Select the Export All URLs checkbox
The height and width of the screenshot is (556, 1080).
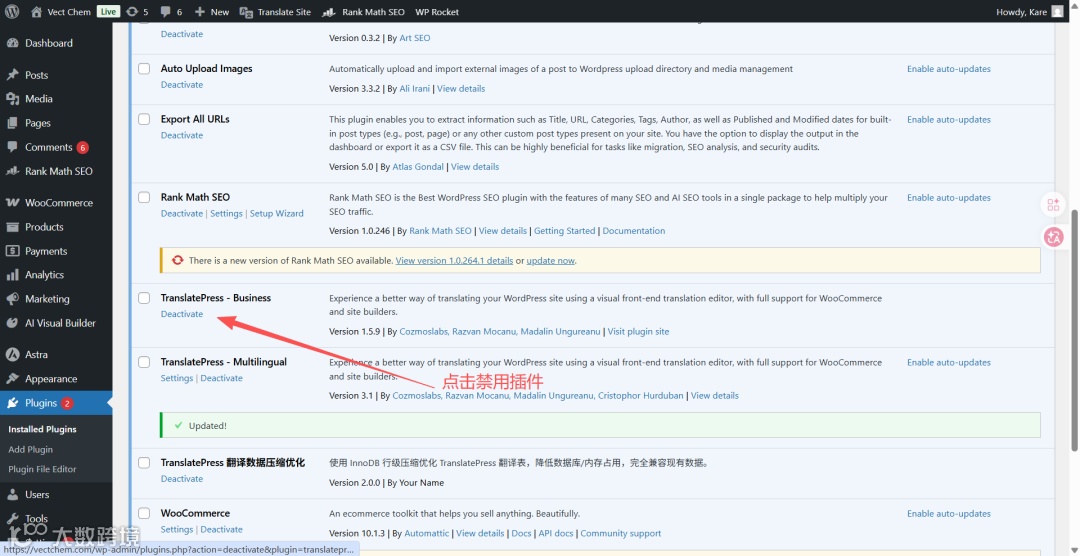pos(144,119)
